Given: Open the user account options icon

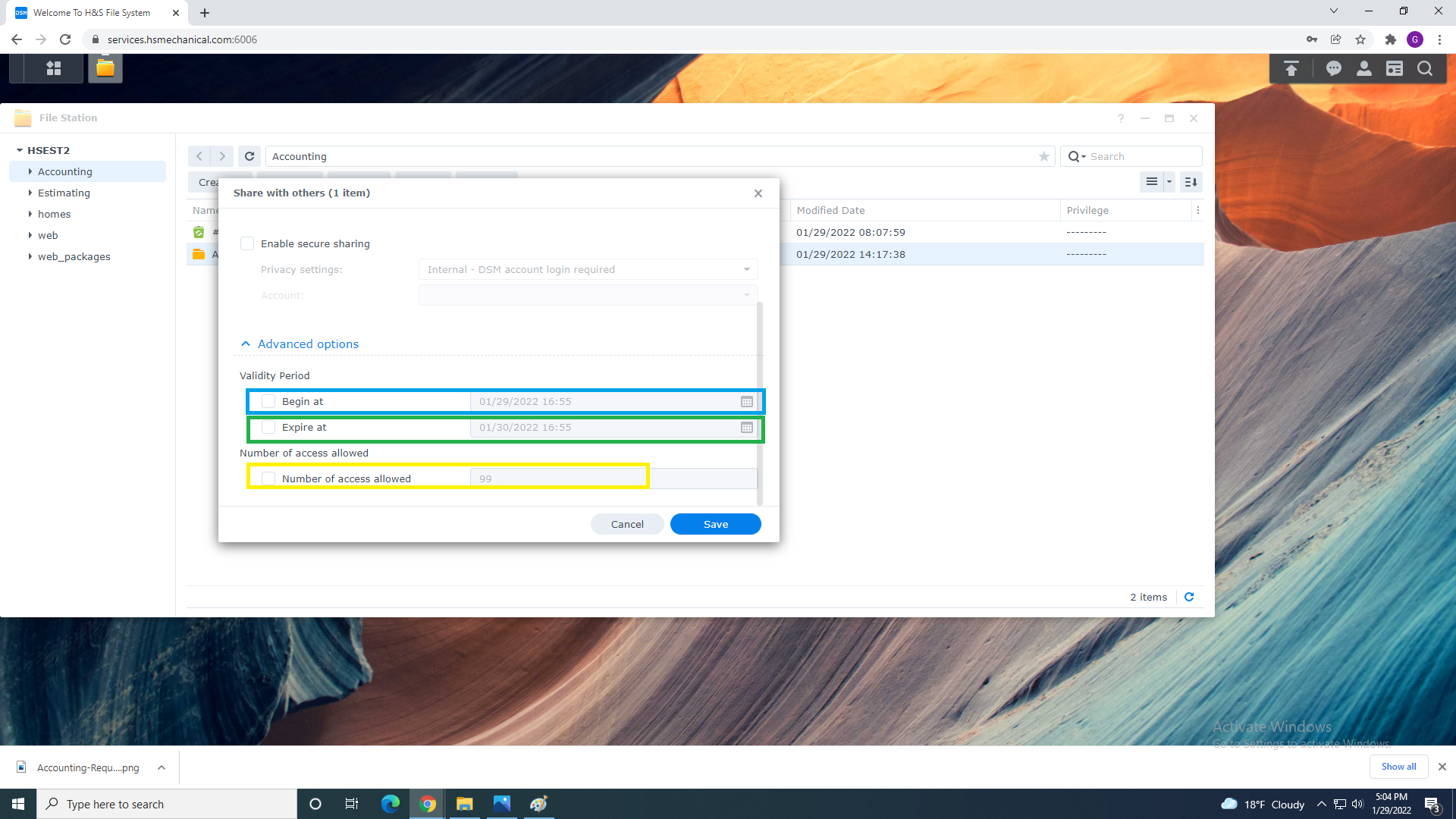Looking at the screenshot, I should [x=1363, y=69].
